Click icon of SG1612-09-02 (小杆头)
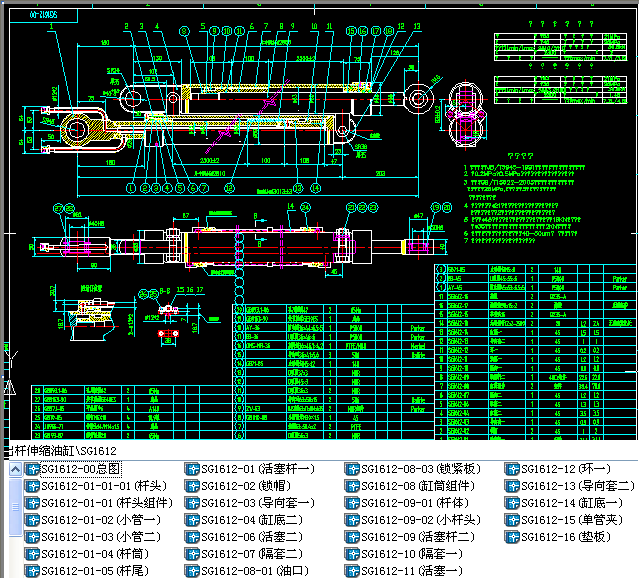Image resolution: width=639 pixels, height=578 pixels. pyautogui.click(x=352, y=520)
